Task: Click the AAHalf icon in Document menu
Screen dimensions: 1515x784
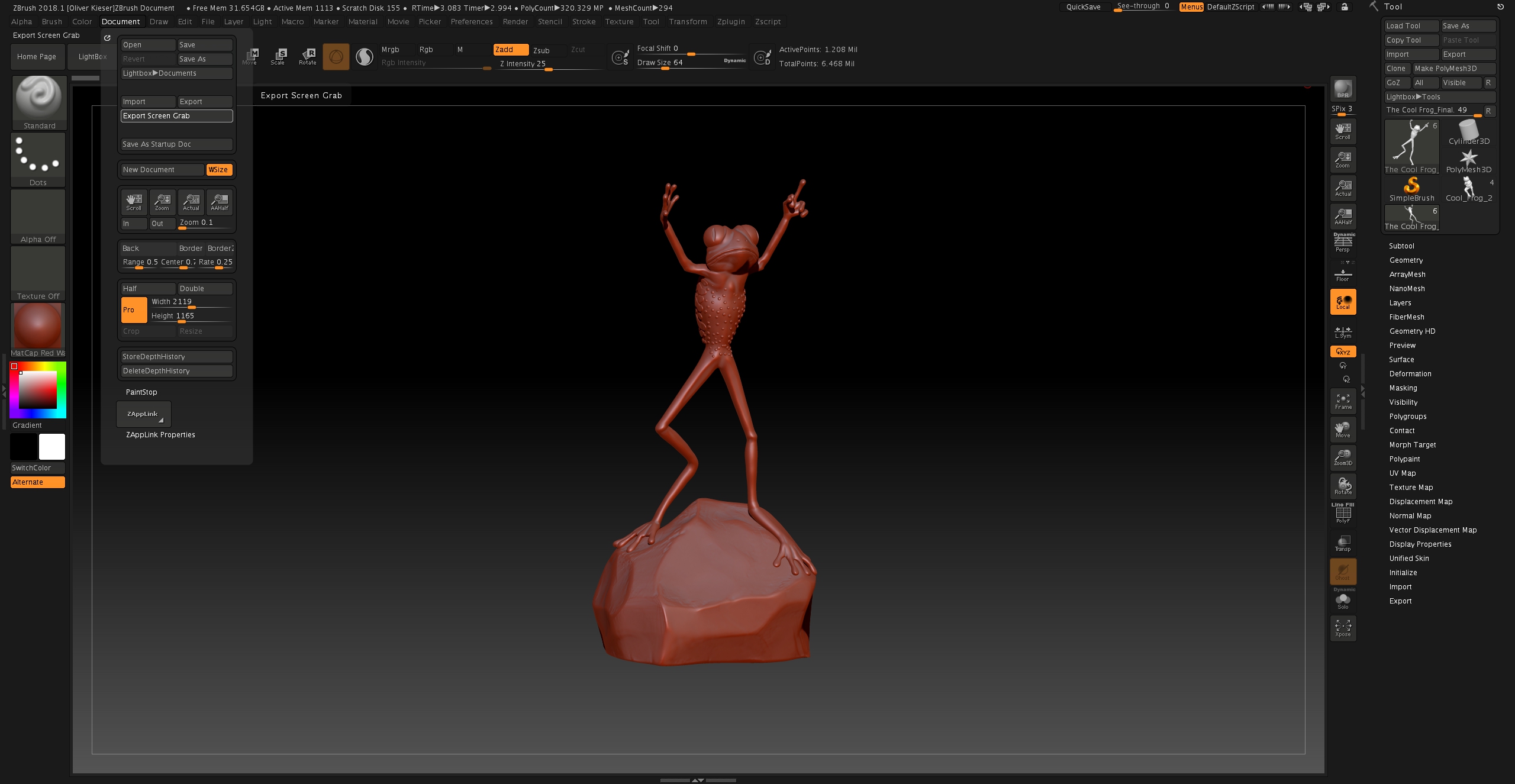Action: click(x=219, y=202)
